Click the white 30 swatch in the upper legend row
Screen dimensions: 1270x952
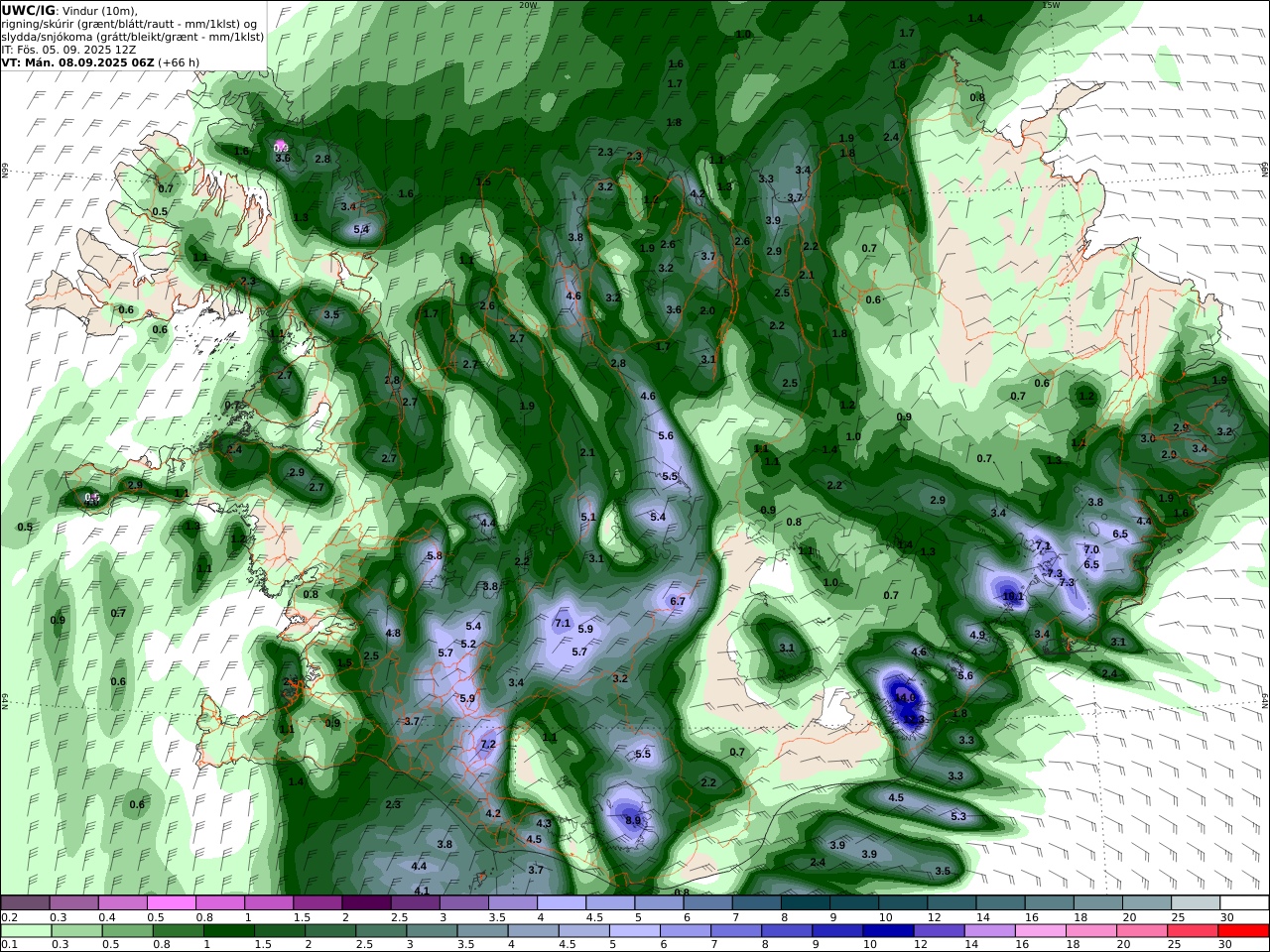pos(1243,902)
